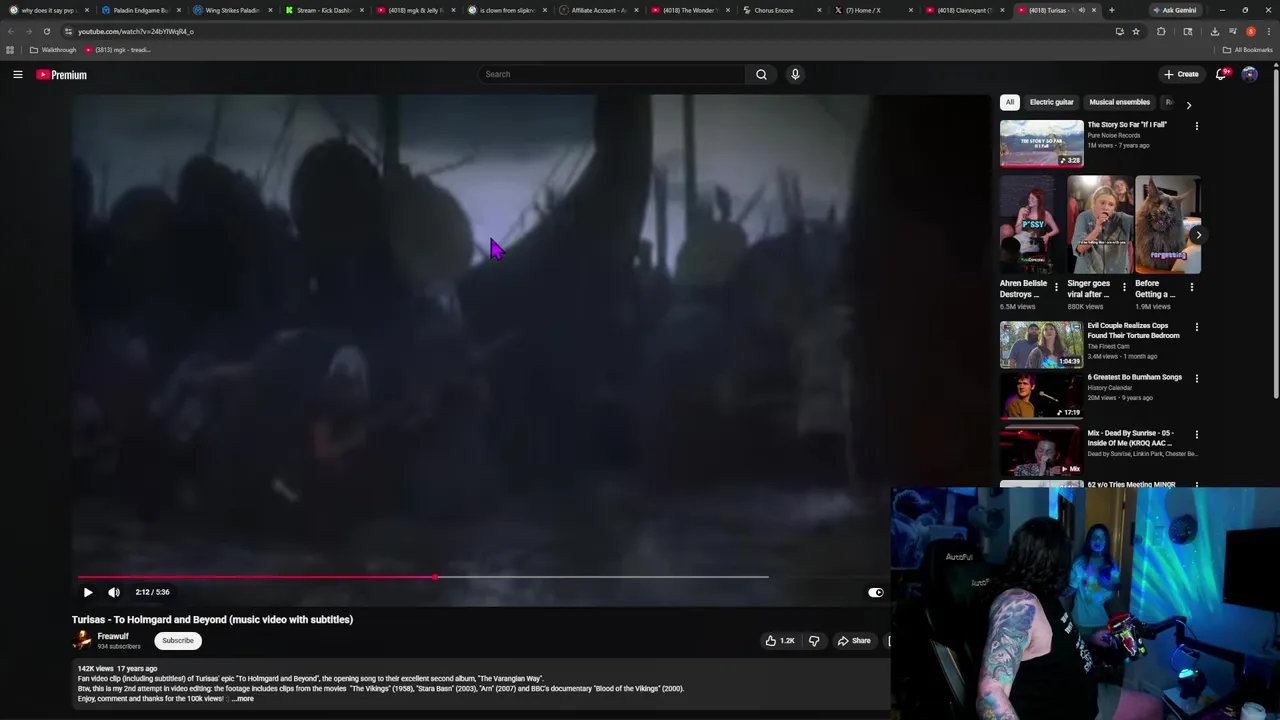1280x720 pixels.
Task: Open options for Mix - Dead By Sunrise
Action: click(1196, 434)
